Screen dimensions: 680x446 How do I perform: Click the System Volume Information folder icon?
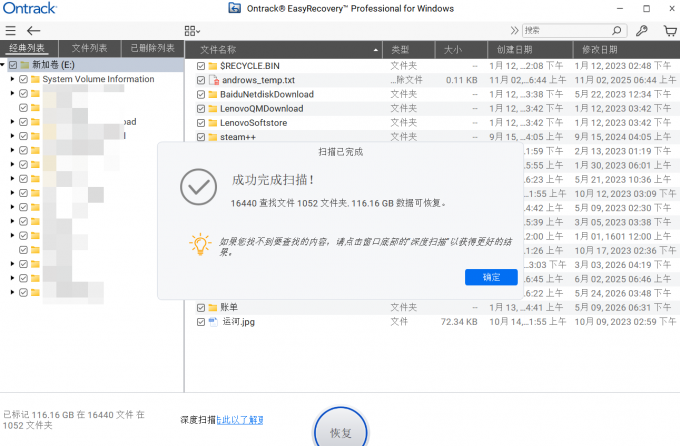[x=35, y=79]
